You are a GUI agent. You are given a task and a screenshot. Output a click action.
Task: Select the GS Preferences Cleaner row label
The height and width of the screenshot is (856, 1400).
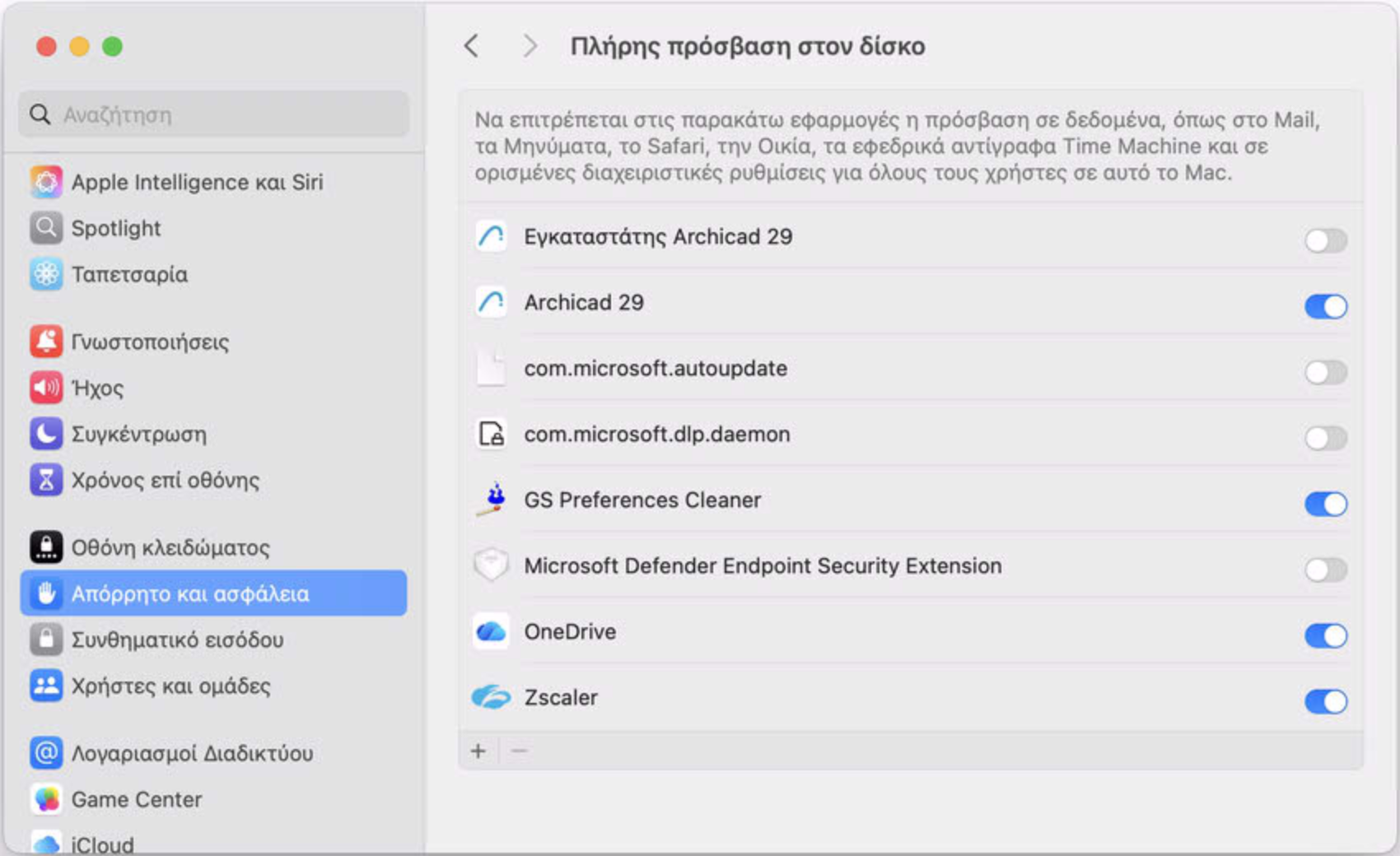pyautogui.click(x=642, y=500)
